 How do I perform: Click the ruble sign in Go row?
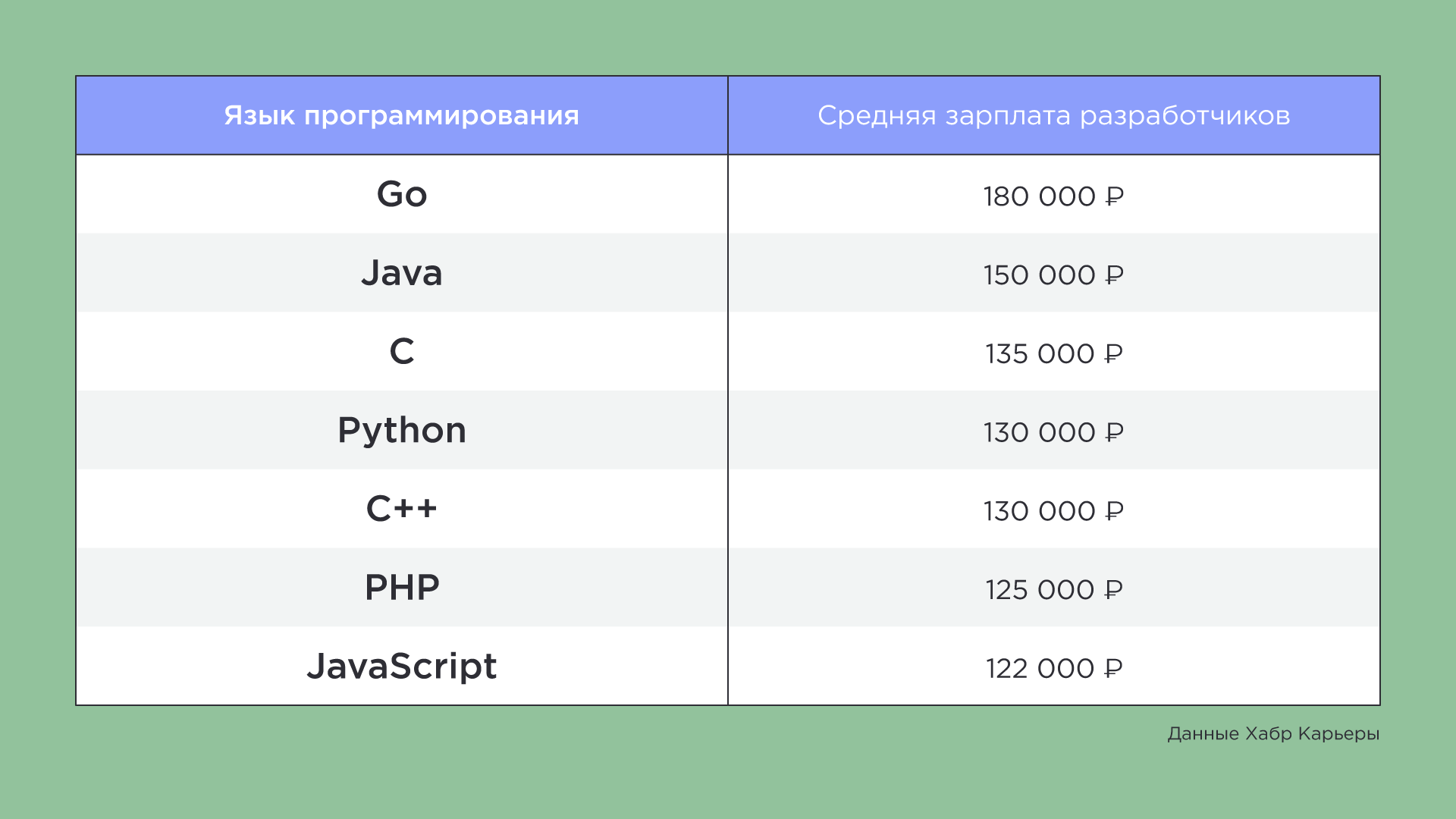click(1114, 197)
